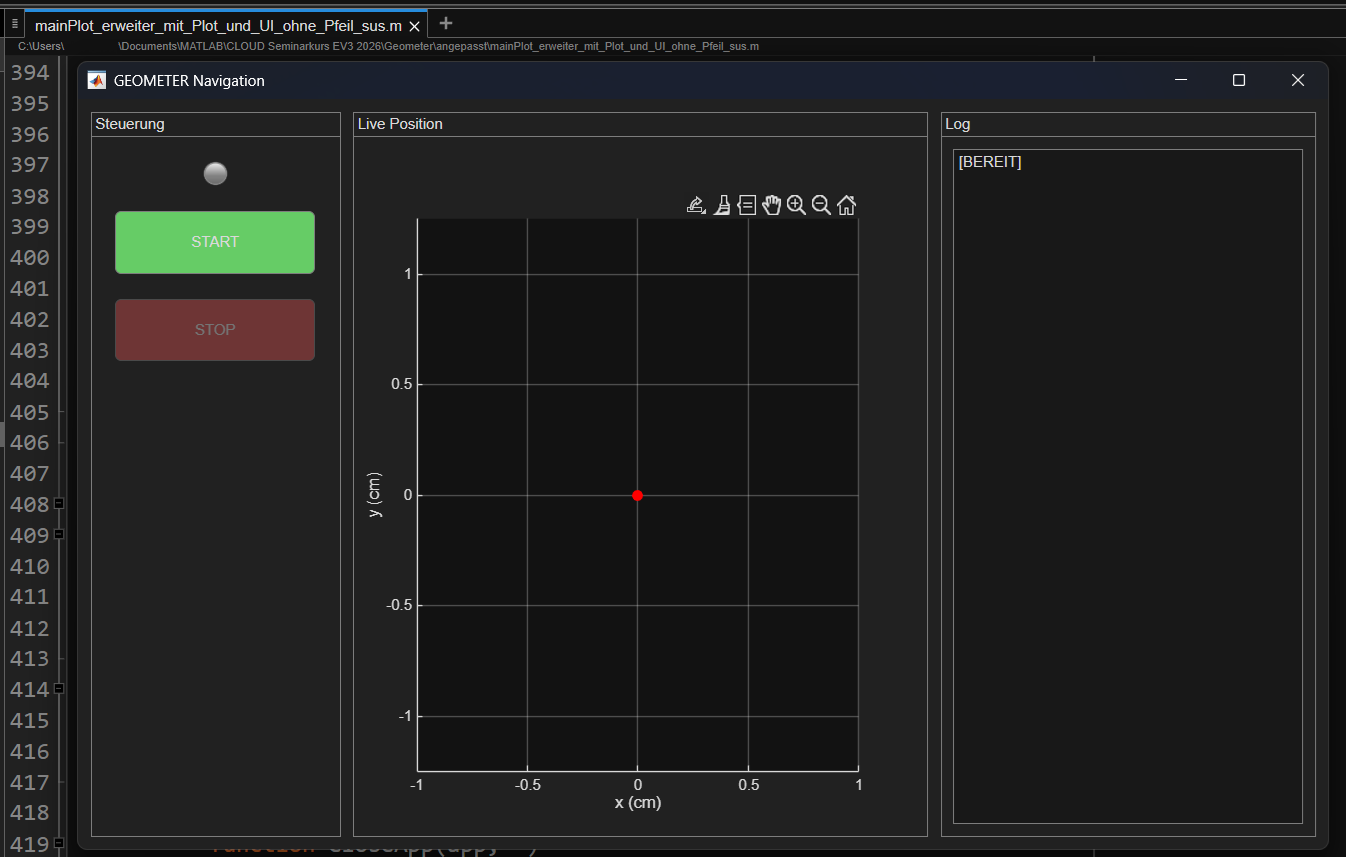Add a new editor tab with plus
Screen dimensions: 1346x857
point(446,23)
